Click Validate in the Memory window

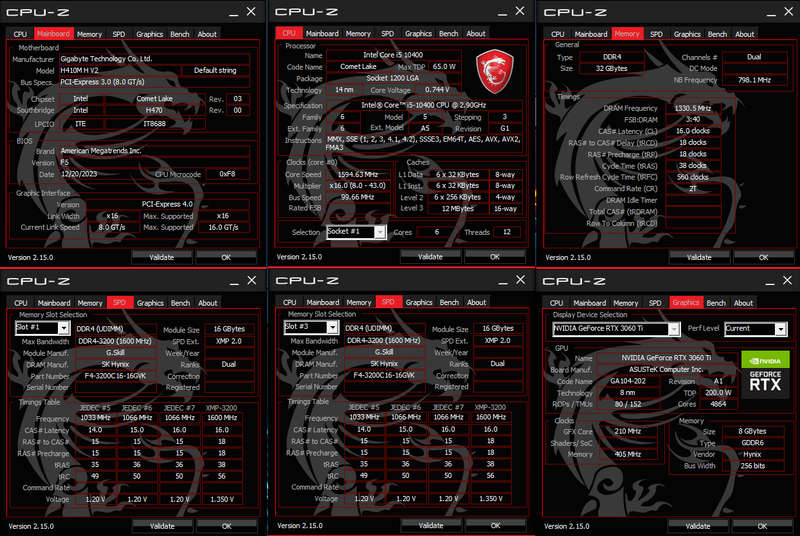coord(699,258)
